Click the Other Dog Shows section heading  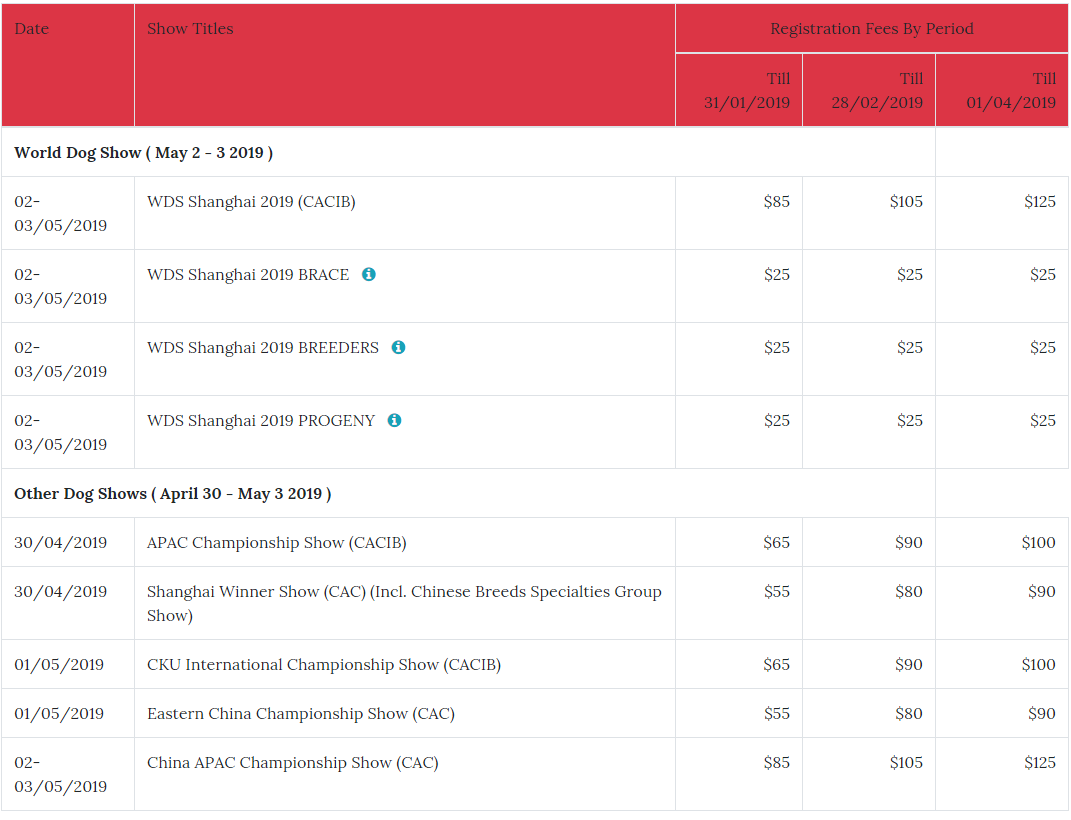[x=172, y=494]
